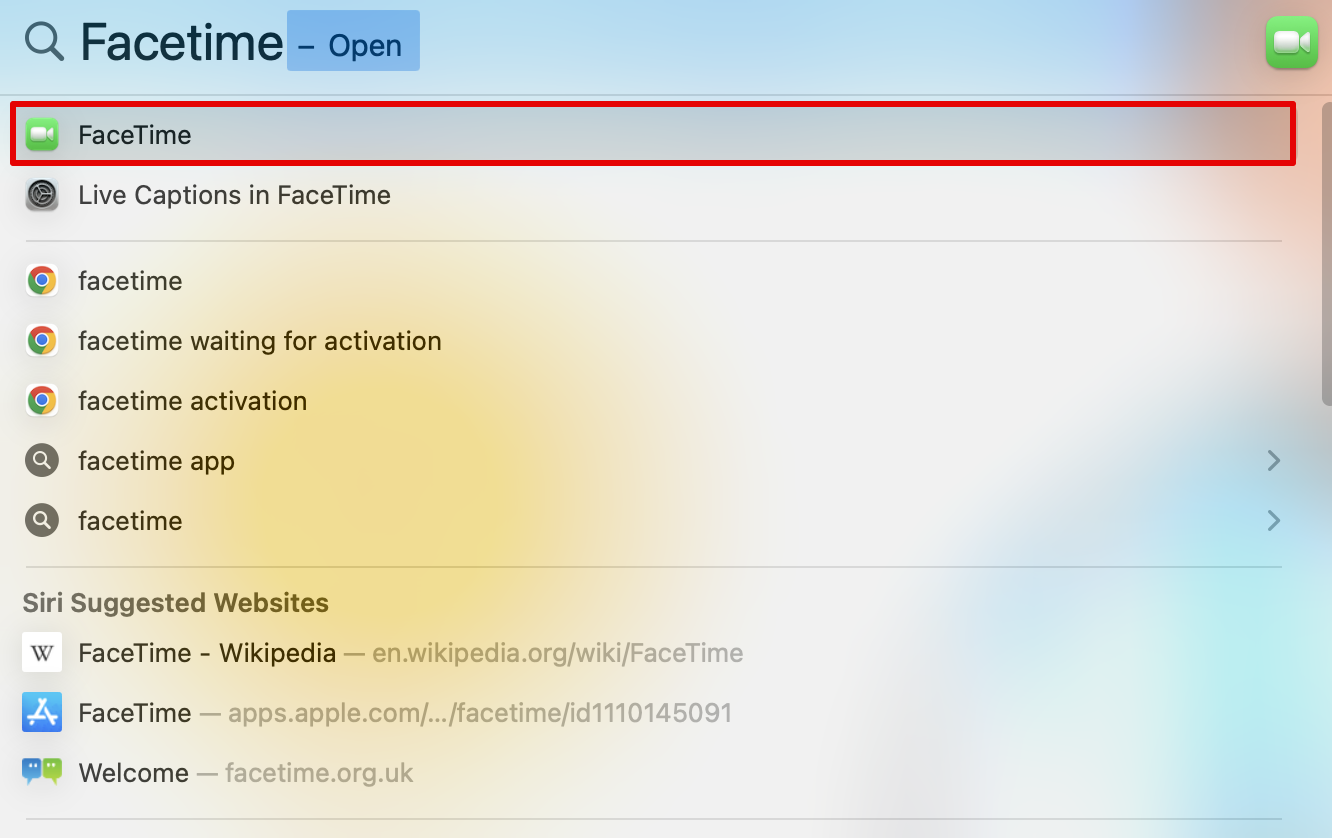Viewport: 1332px width, 838px height.
Task: Click the Chrome icon beside 'facetime waiting for activation'
Action: pyautogui.click(x=42, y=341)
